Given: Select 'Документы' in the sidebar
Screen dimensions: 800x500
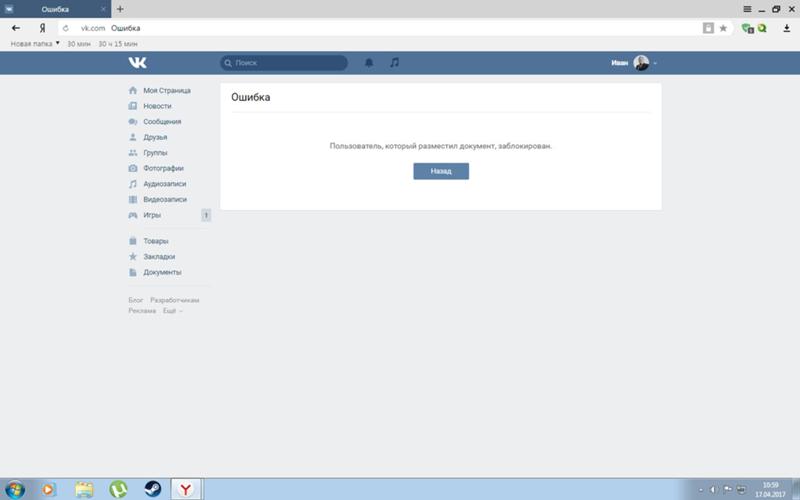Looking at the screenshot, I should tap(162, 272).
